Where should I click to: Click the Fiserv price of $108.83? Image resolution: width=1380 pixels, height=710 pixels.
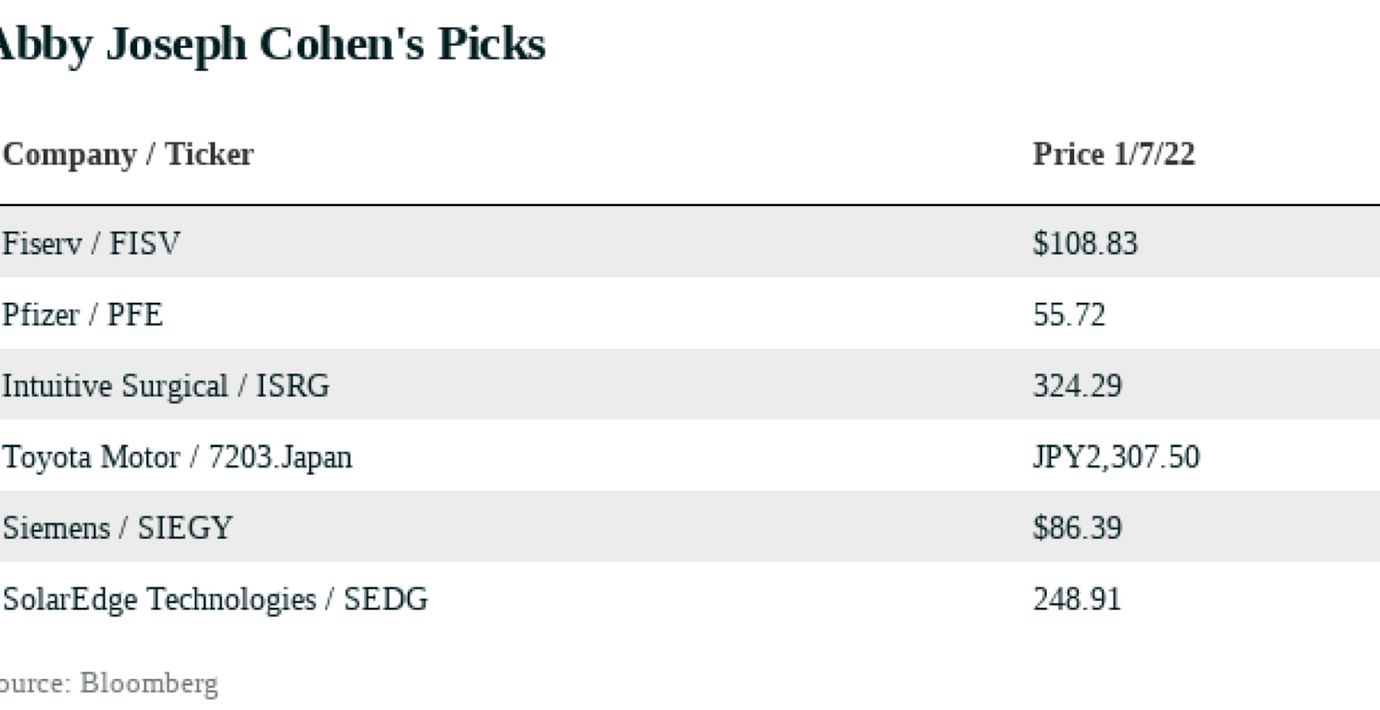tap(1085, 243)
